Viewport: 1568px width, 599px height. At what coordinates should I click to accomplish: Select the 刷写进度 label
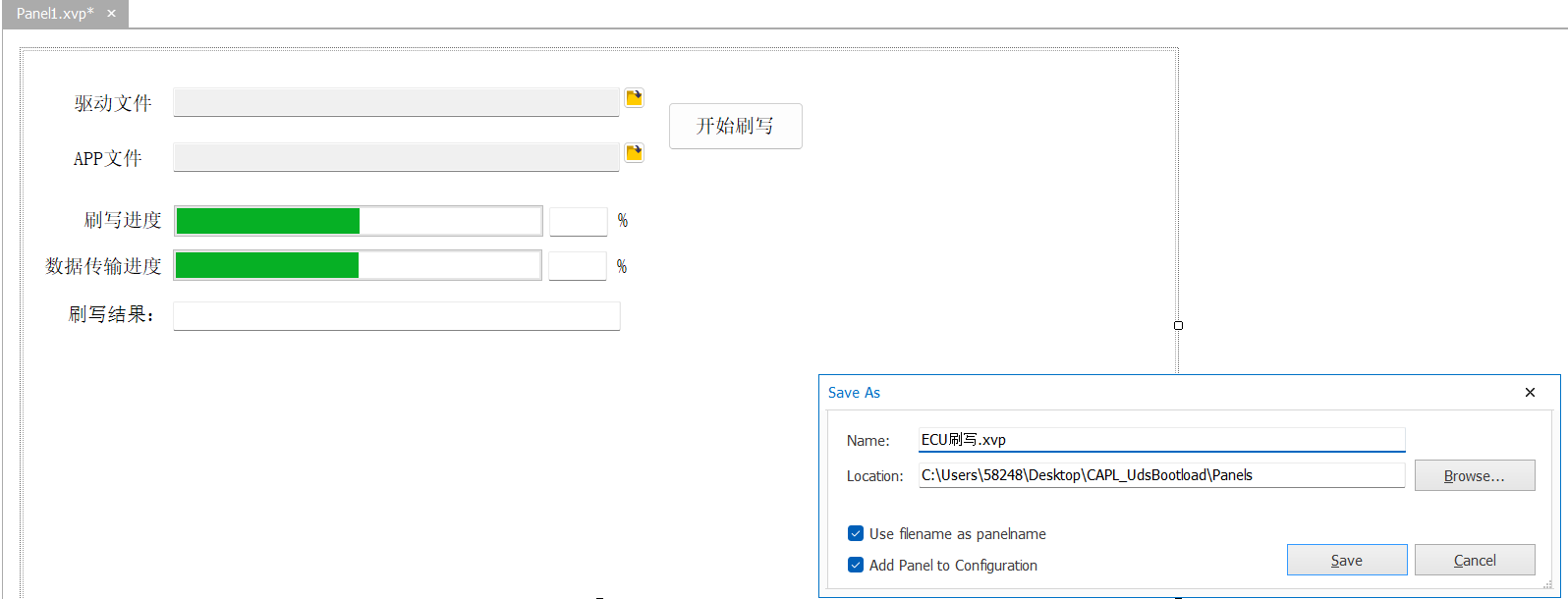[x=123, y=220]
